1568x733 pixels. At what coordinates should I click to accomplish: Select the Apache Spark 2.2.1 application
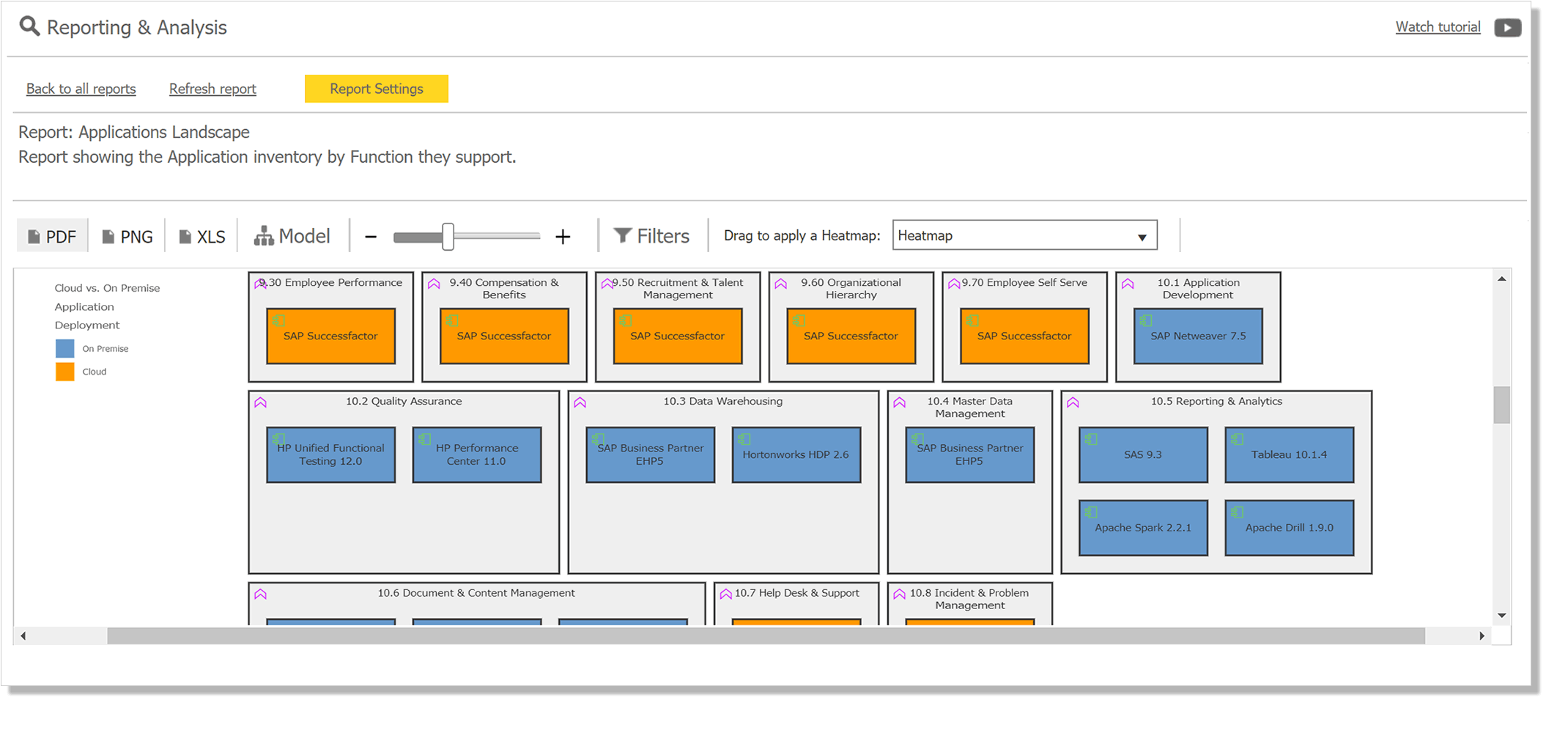[1143, 528]
